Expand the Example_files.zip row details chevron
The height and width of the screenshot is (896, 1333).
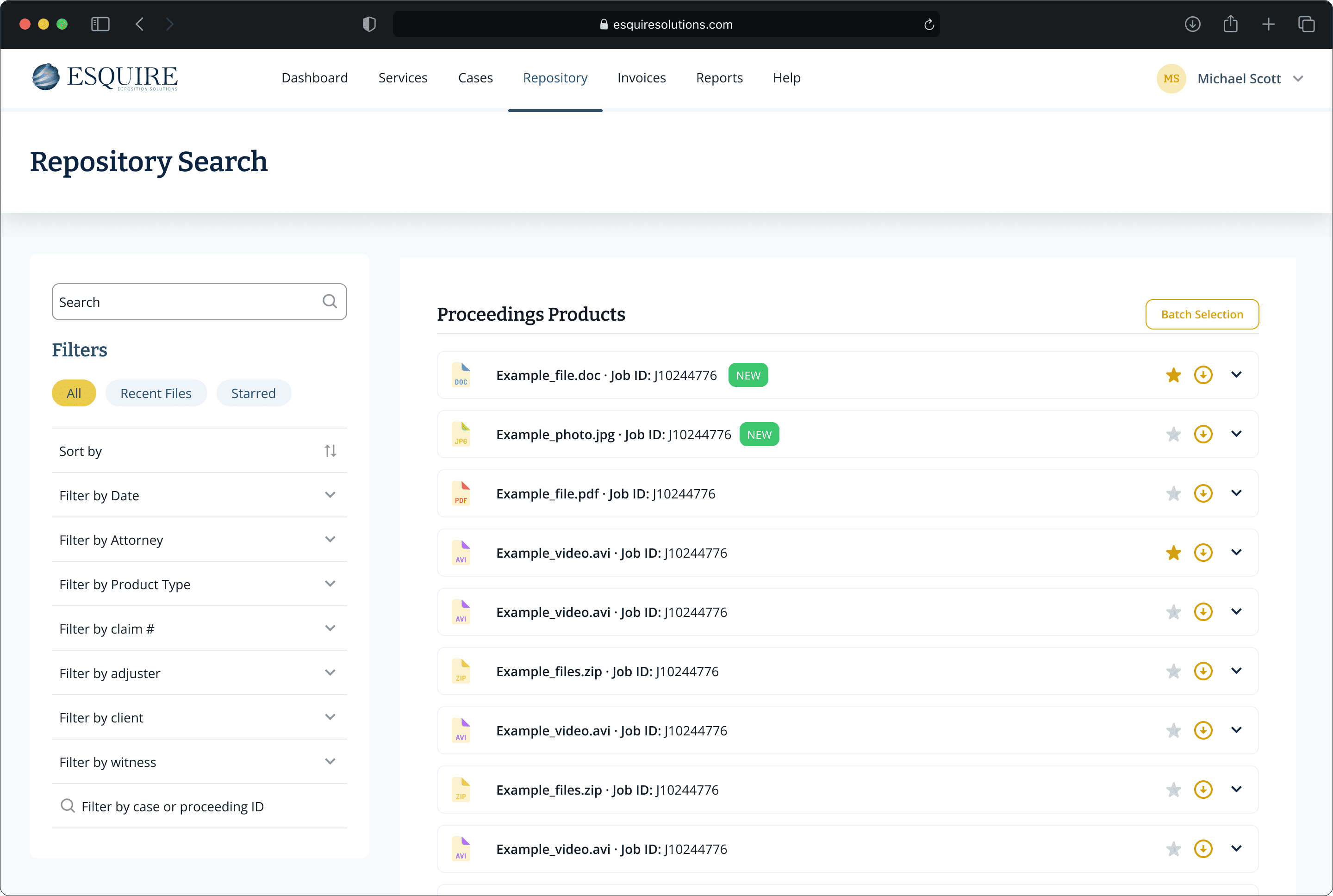tap(1236, 671)
